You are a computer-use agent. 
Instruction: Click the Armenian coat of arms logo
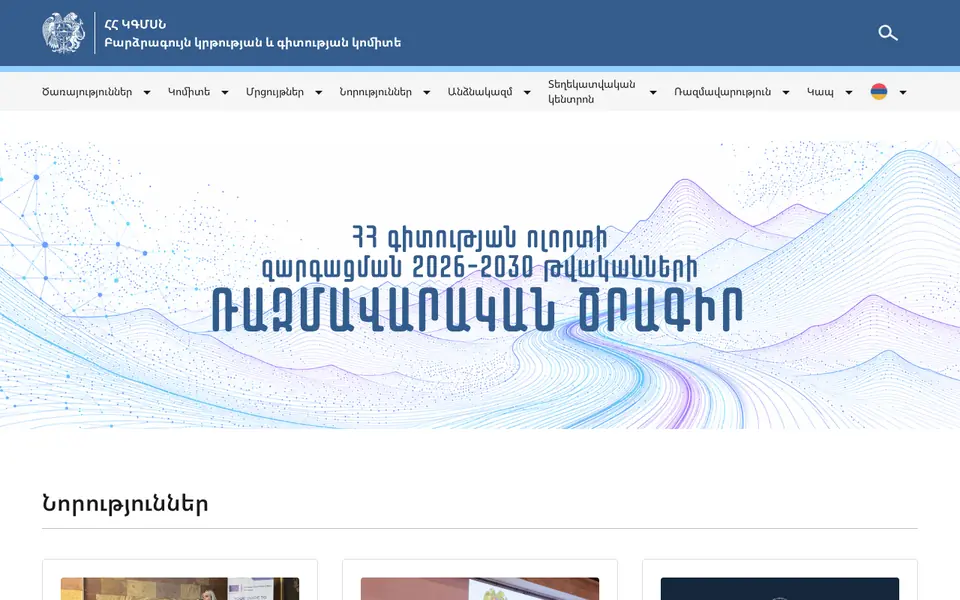tap(64, 32)
